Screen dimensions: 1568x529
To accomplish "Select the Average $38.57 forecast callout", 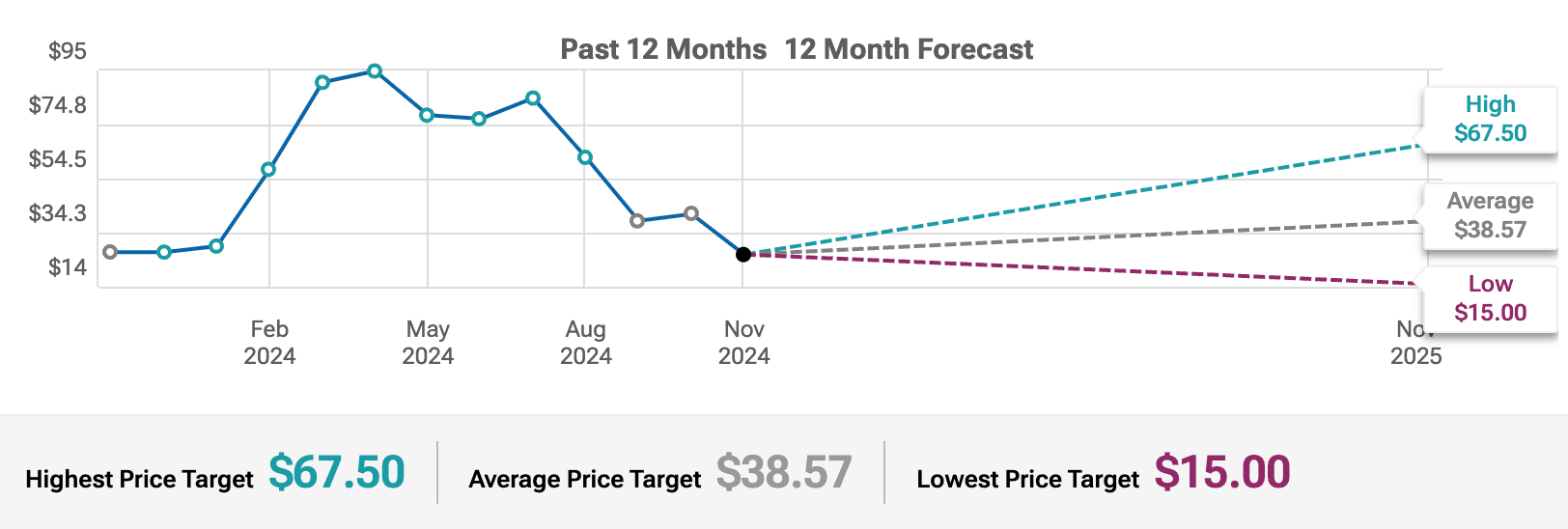I will coord(1490,215).
